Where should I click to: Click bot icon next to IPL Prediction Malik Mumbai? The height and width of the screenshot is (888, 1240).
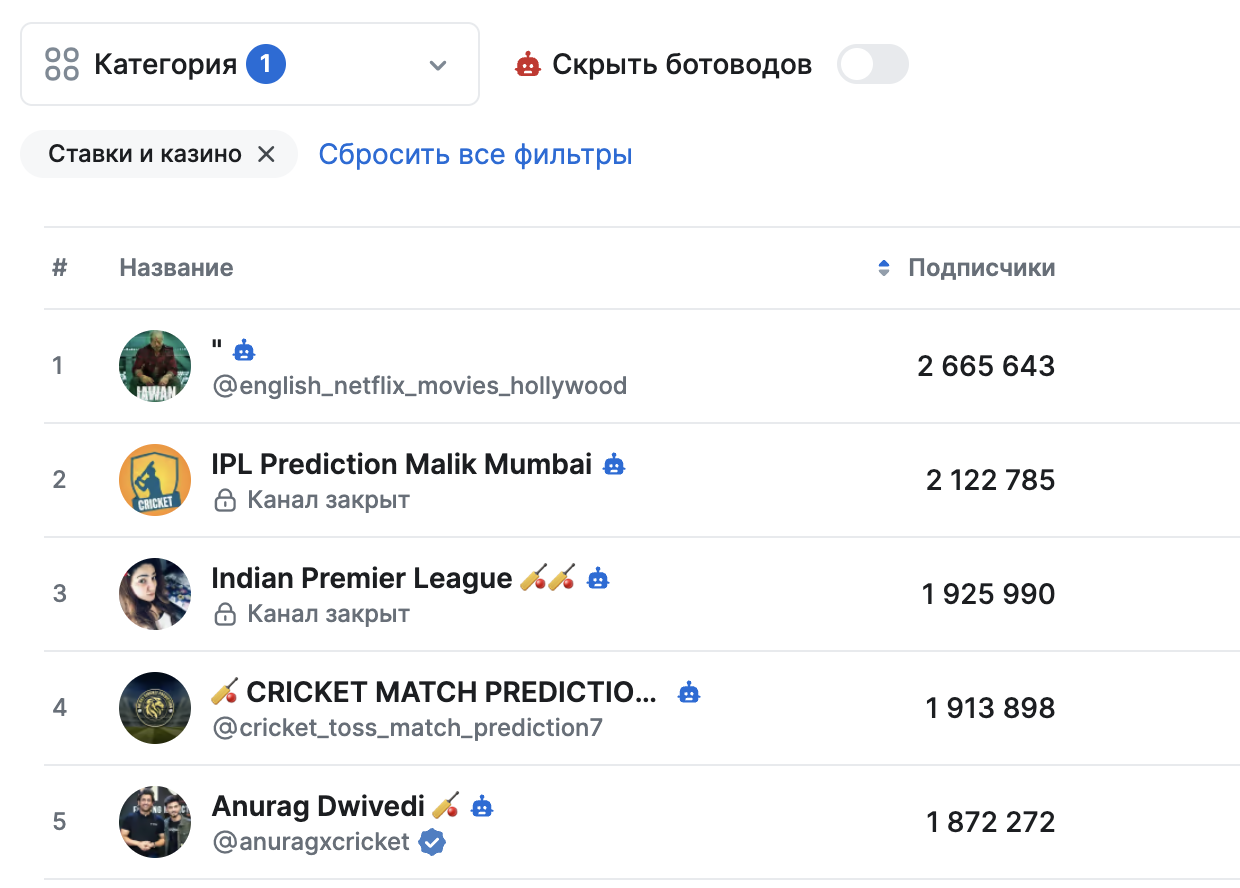pos(614,465)
